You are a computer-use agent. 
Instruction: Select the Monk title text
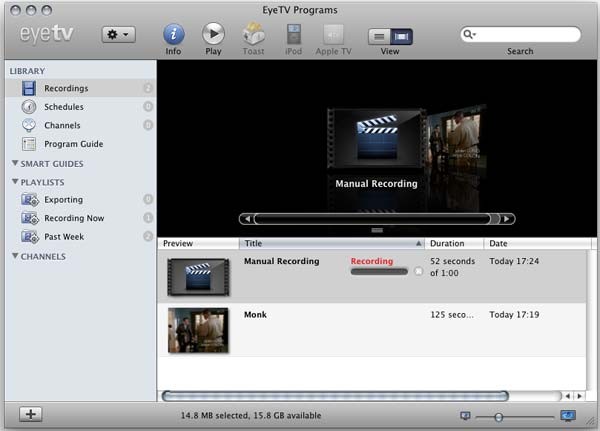tap(255, 315)
